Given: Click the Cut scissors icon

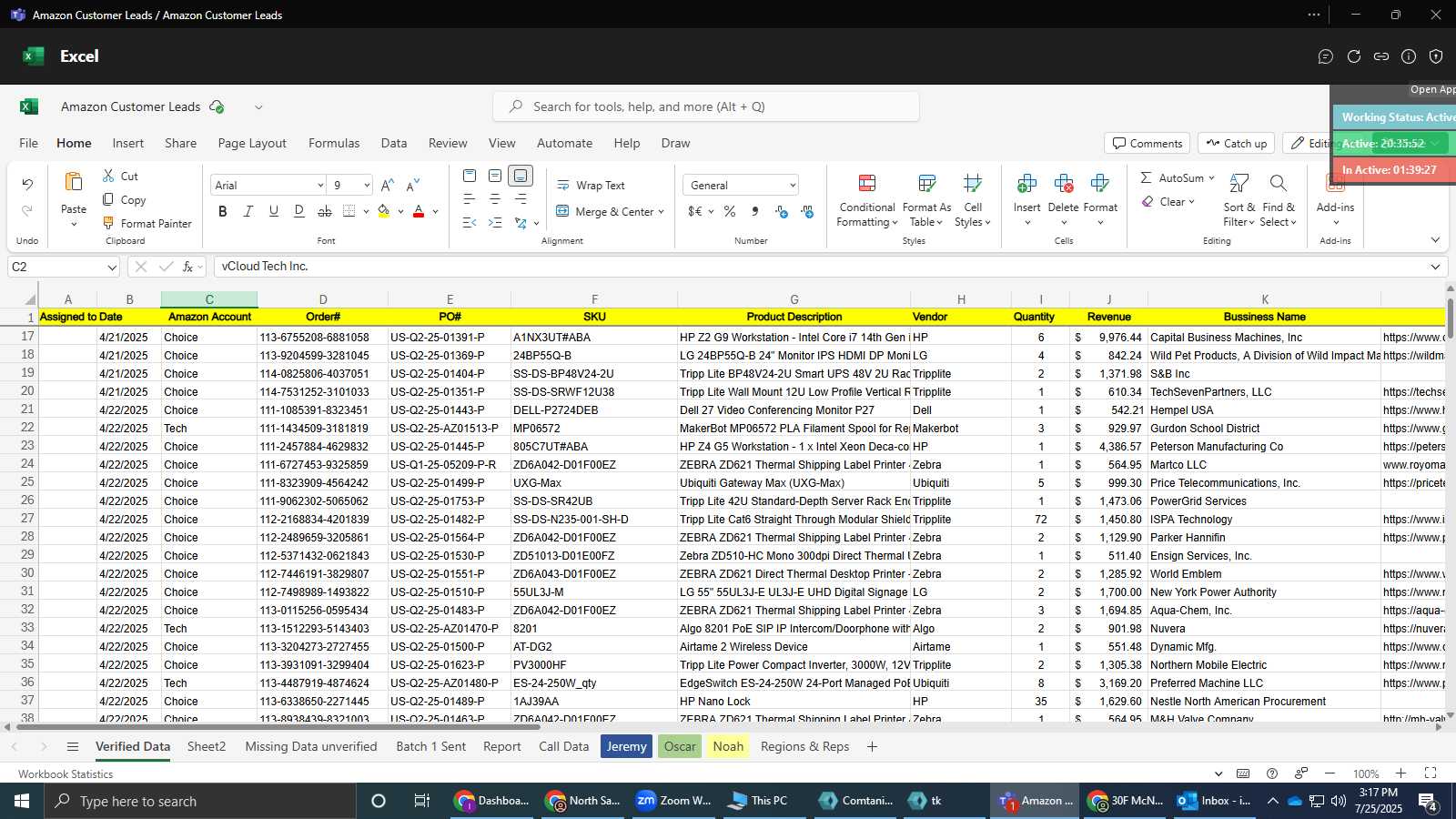Looking at the screenshot, I should (108, 176).
